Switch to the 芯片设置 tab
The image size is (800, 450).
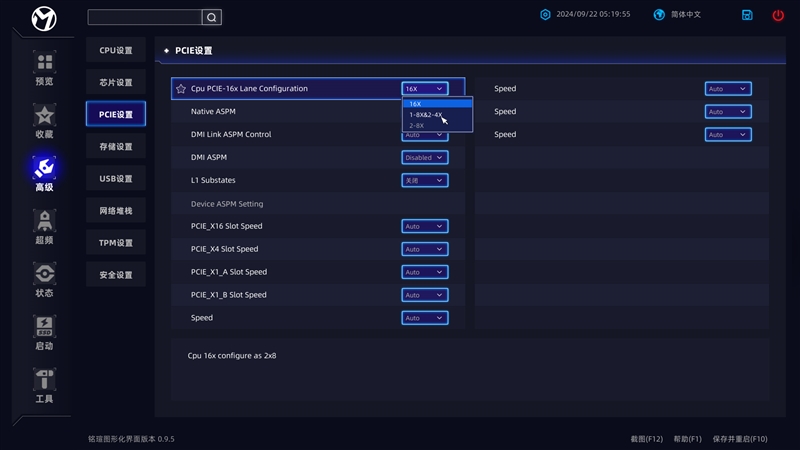[x=116, y=82]
